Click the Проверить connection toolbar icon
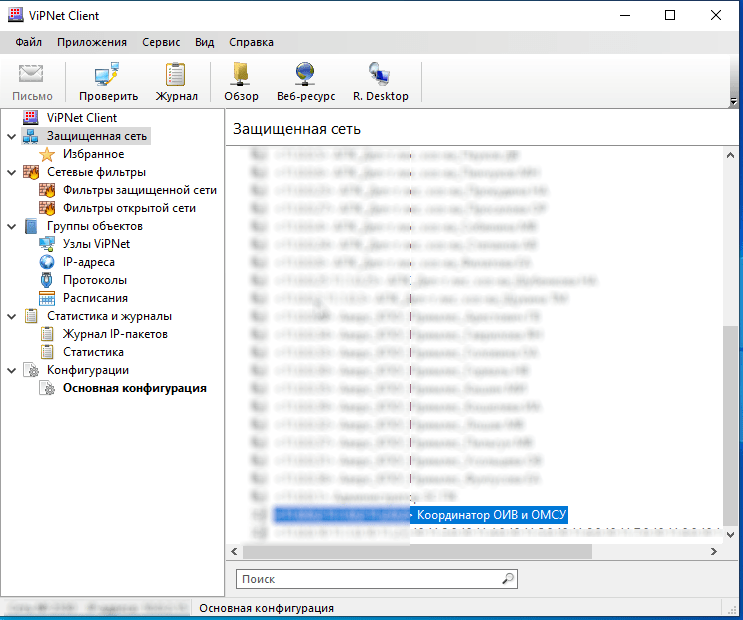The height and width of the screenshot is (620, 743). [107, 73]
